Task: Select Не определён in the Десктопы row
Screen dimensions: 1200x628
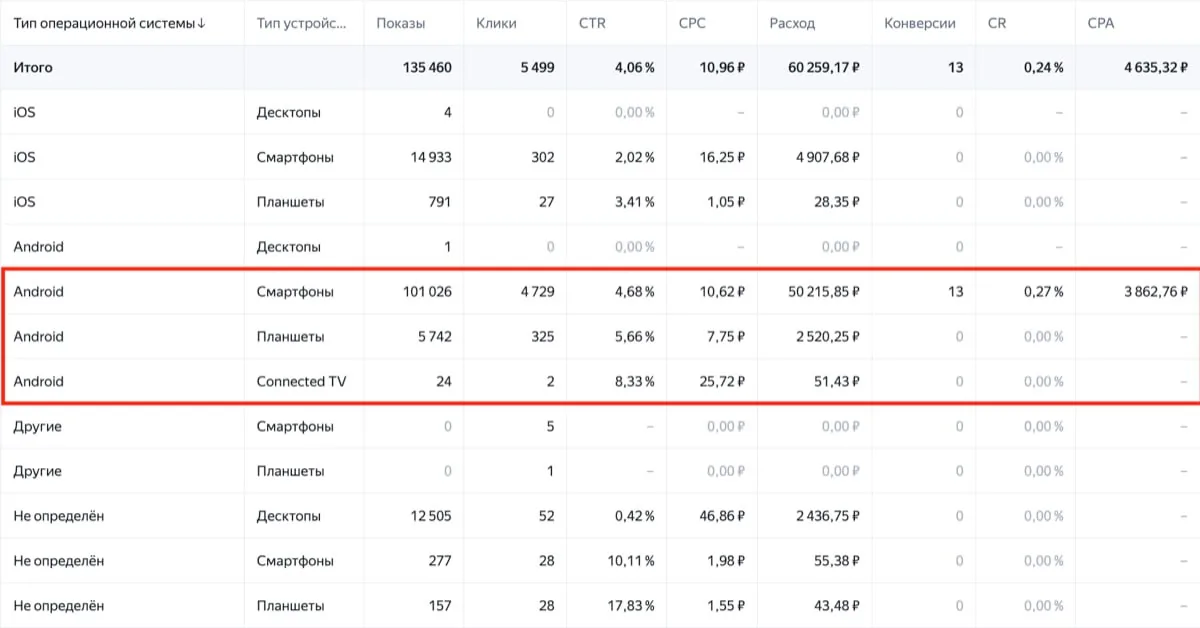Action: tap(59, 516)
